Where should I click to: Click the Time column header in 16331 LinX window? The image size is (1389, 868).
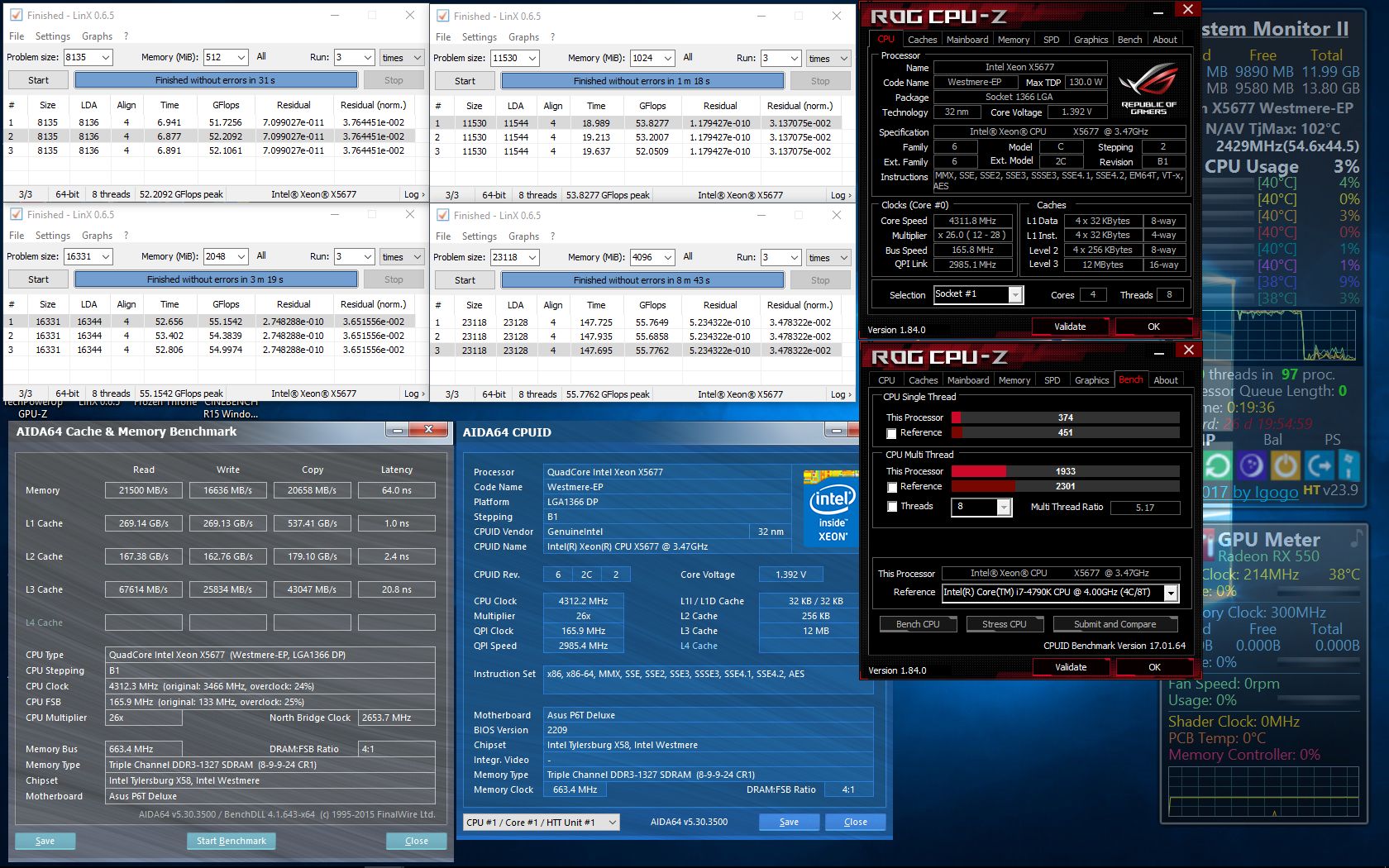(x=169, y=304)
